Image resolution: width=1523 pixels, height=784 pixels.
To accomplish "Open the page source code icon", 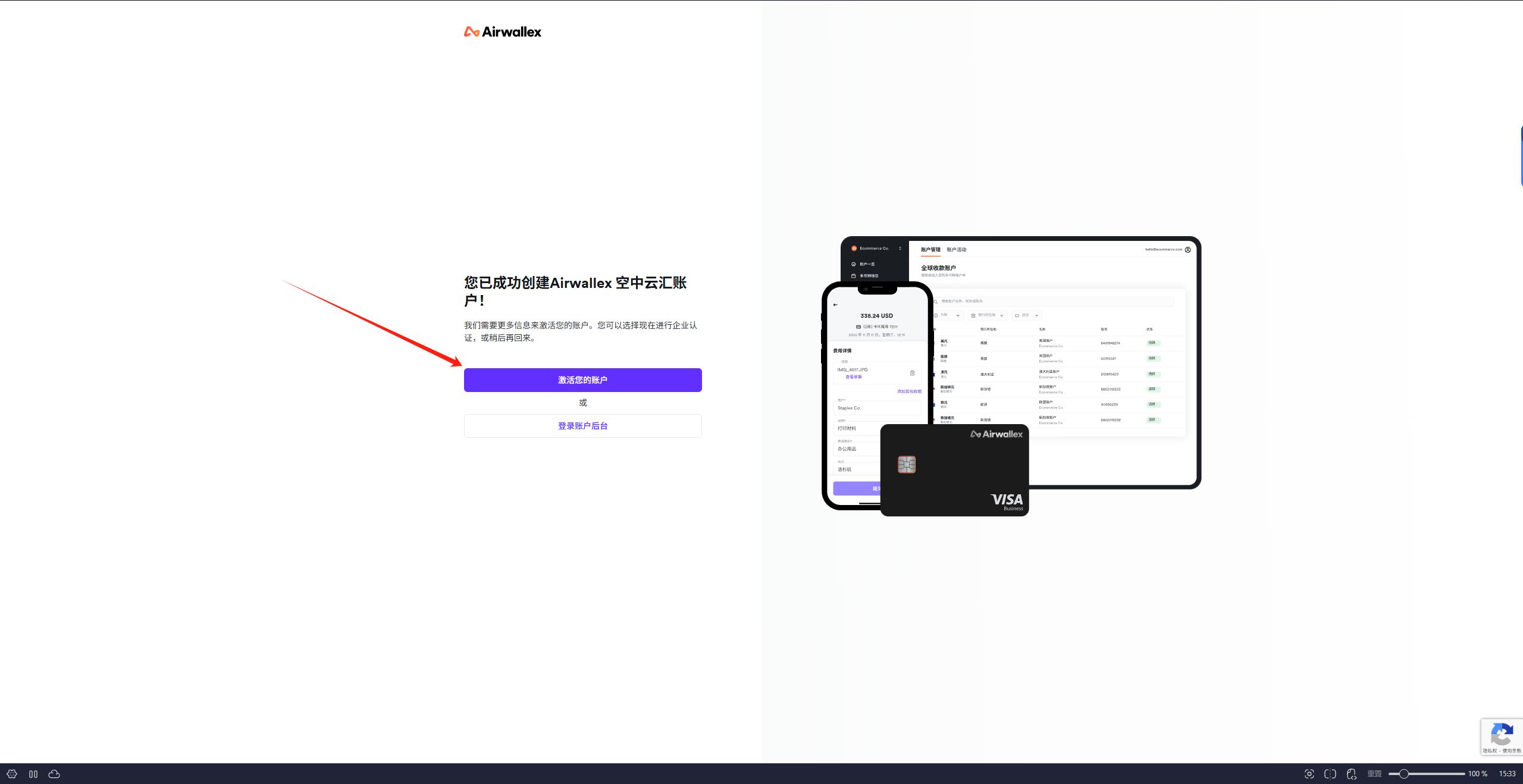I will (x=1352, y=774).
